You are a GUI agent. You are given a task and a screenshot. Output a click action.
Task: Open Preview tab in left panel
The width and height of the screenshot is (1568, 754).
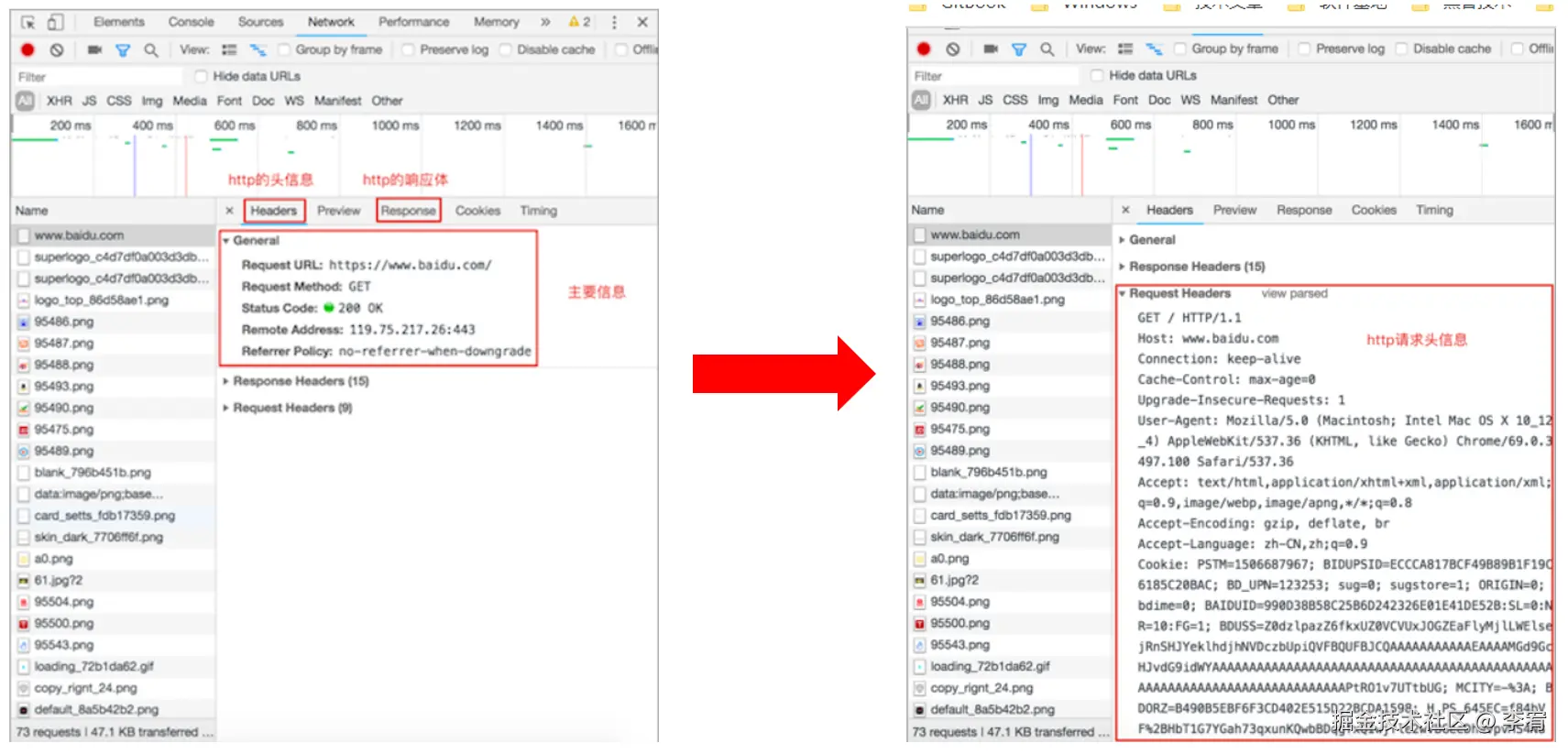click(339, 211)
